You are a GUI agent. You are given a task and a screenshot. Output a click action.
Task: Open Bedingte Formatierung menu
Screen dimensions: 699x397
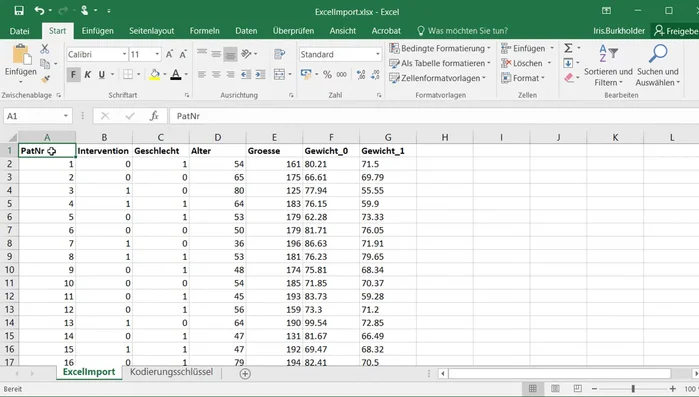pyautogui.click(x=440, y=48)
